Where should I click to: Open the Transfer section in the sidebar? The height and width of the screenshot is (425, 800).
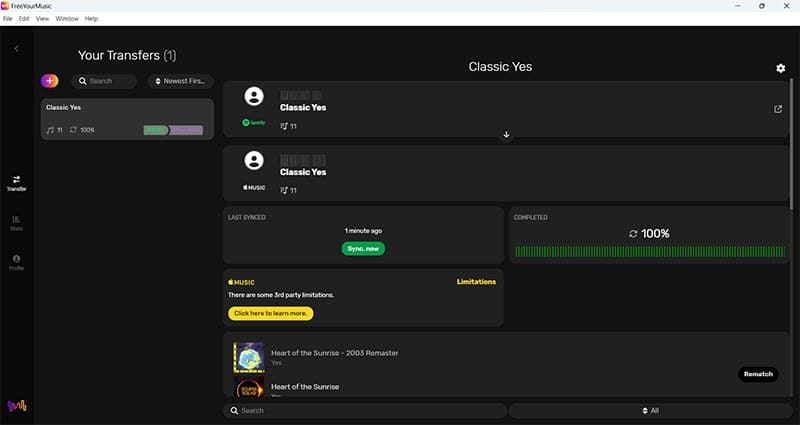click(16, 183)
